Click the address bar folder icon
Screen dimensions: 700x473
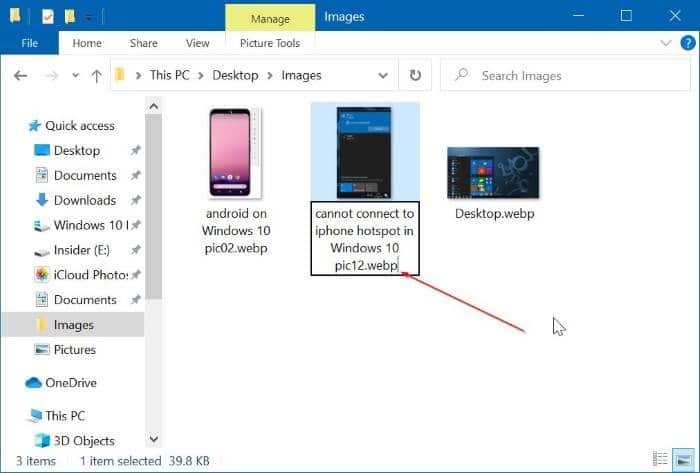click(x=120, y=75)
